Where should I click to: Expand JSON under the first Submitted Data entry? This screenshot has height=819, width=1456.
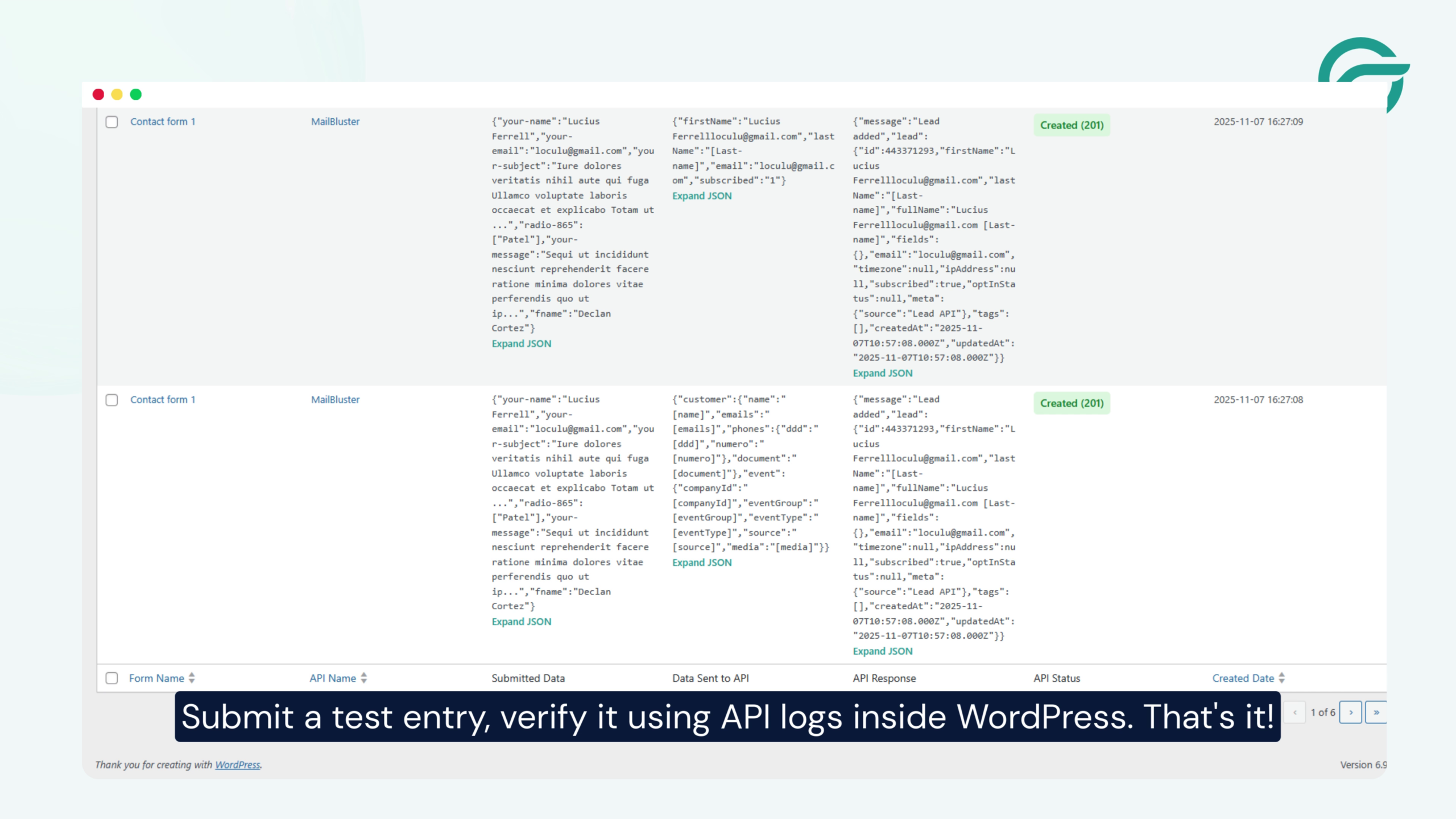(x=521, y=344)
